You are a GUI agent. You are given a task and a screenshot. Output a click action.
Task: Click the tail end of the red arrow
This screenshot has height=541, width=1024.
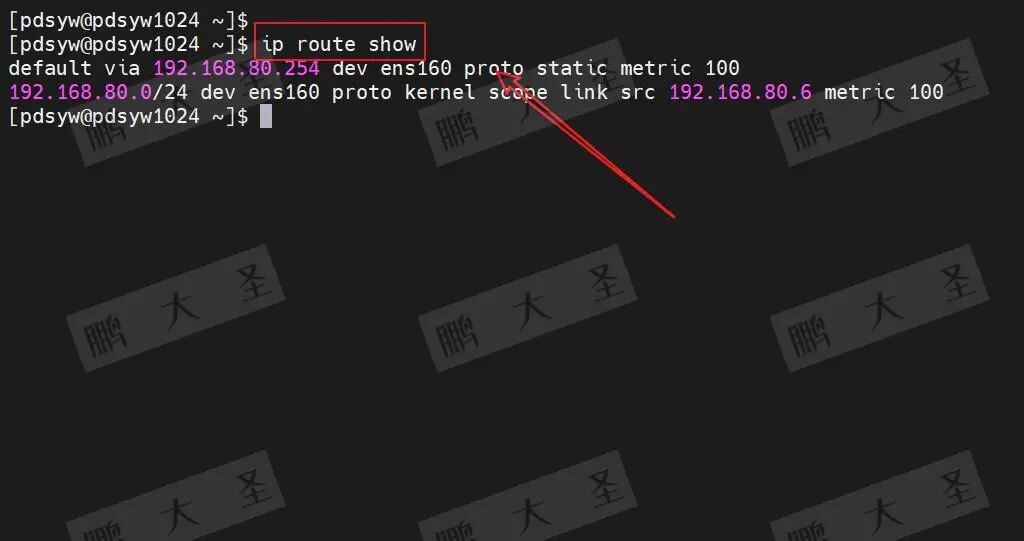point(673,216)
